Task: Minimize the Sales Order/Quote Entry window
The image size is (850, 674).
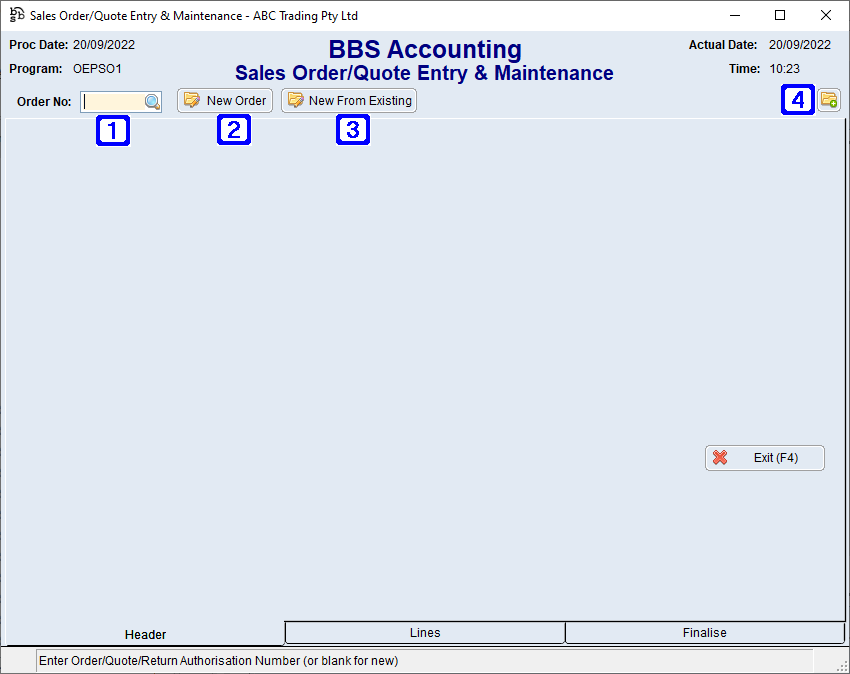Action: (735, 15)
